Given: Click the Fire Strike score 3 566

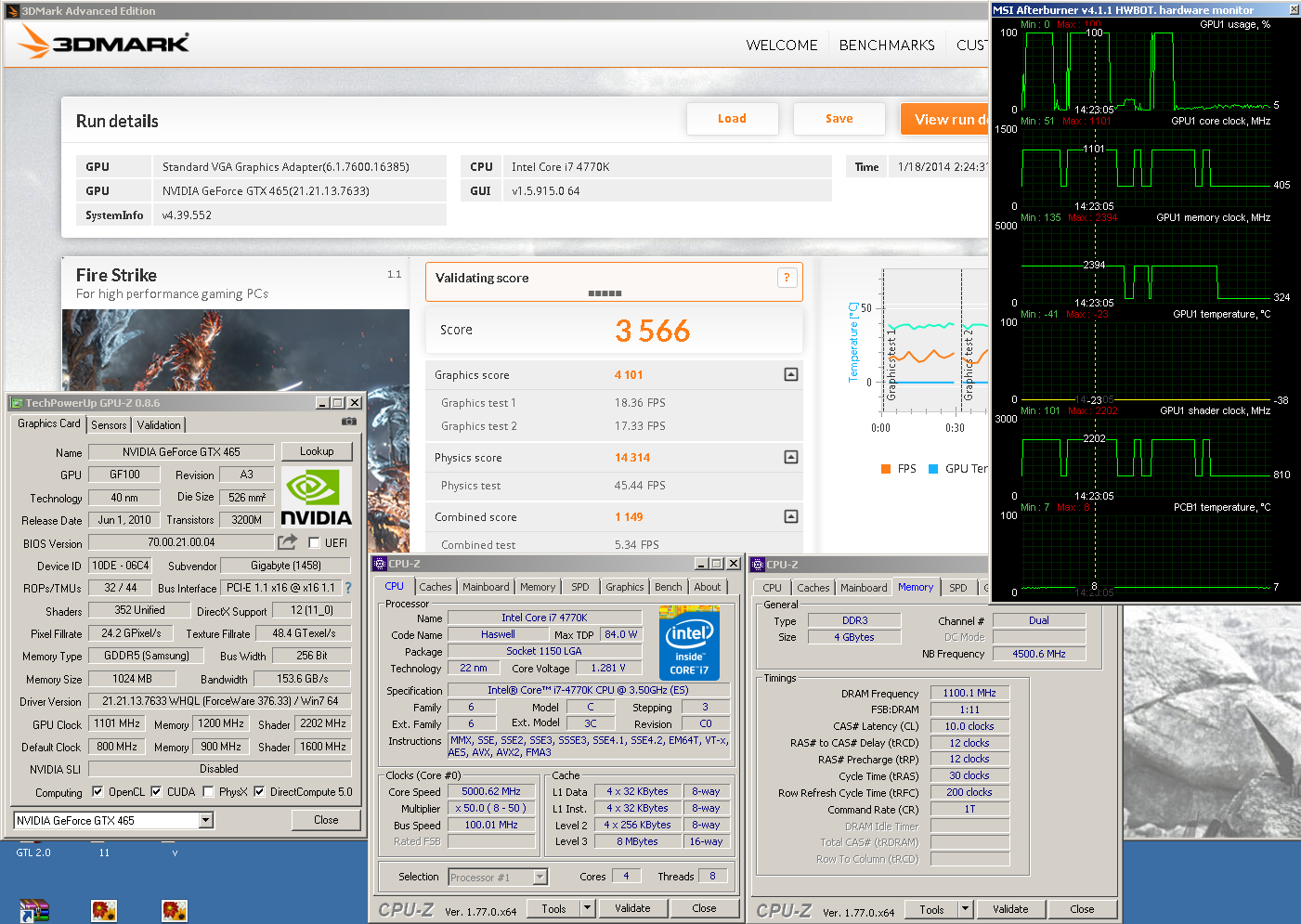Looking at the screenshot, I should [653, 331].
